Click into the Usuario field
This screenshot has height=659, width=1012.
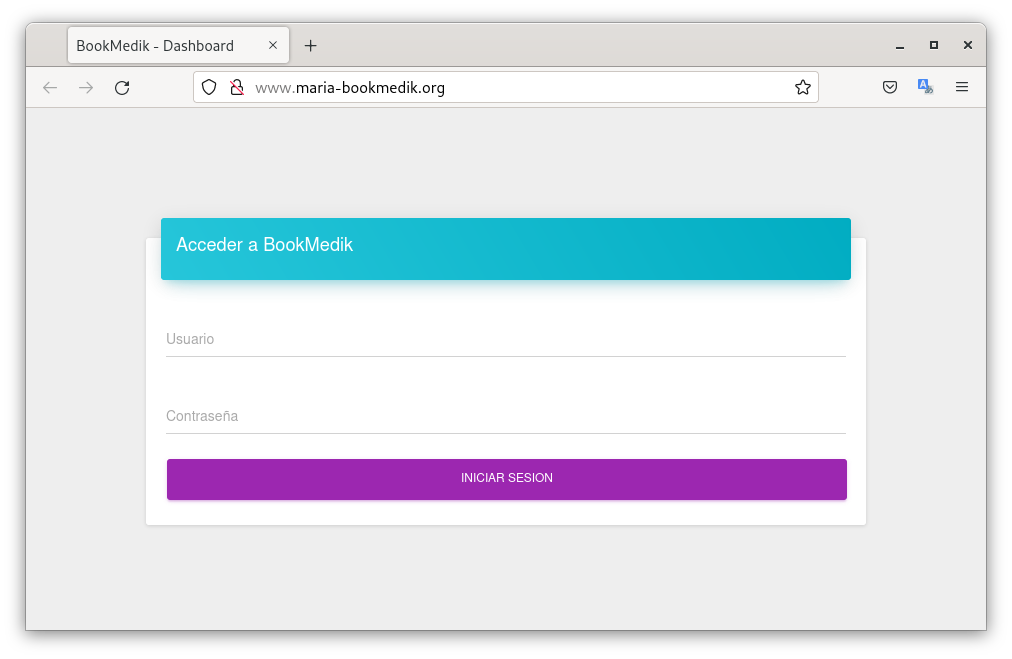click(x=505, y=340)
